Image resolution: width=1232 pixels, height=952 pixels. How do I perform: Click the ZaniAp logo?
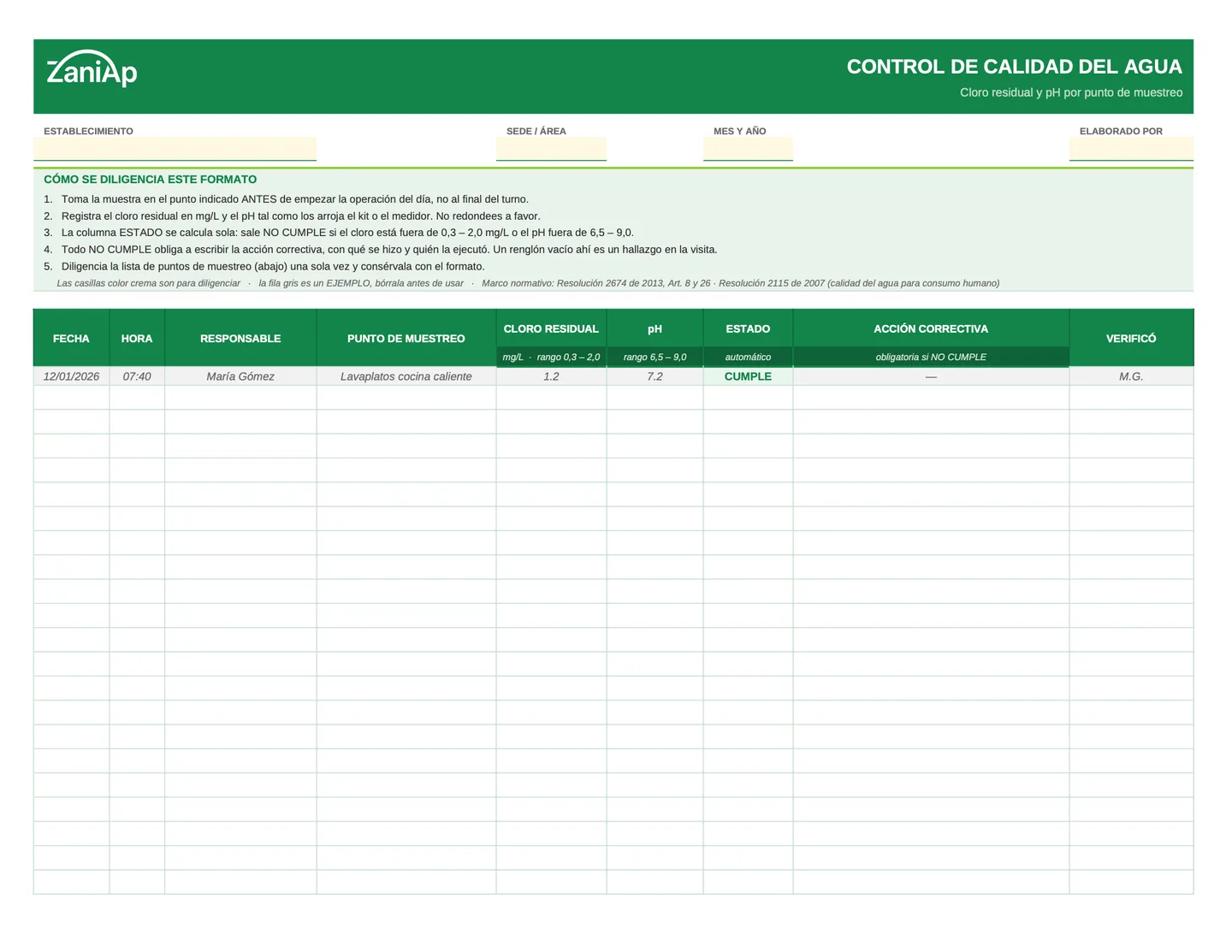92,68
